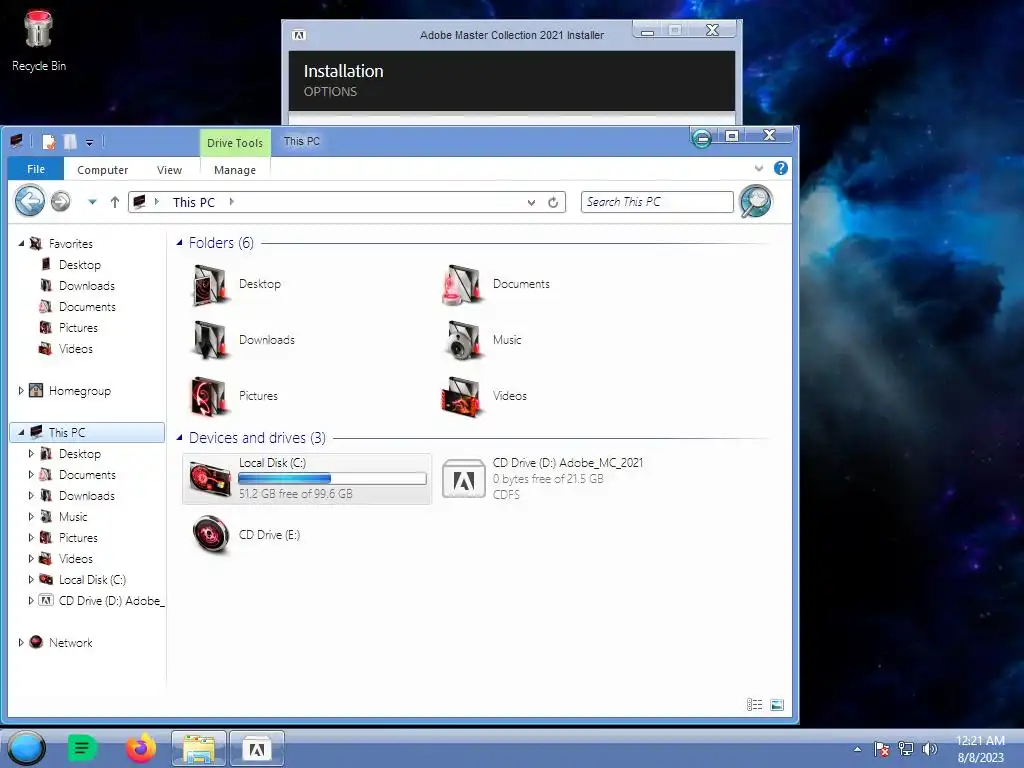Open the Music folder icon under Folders

coord(463,340)
